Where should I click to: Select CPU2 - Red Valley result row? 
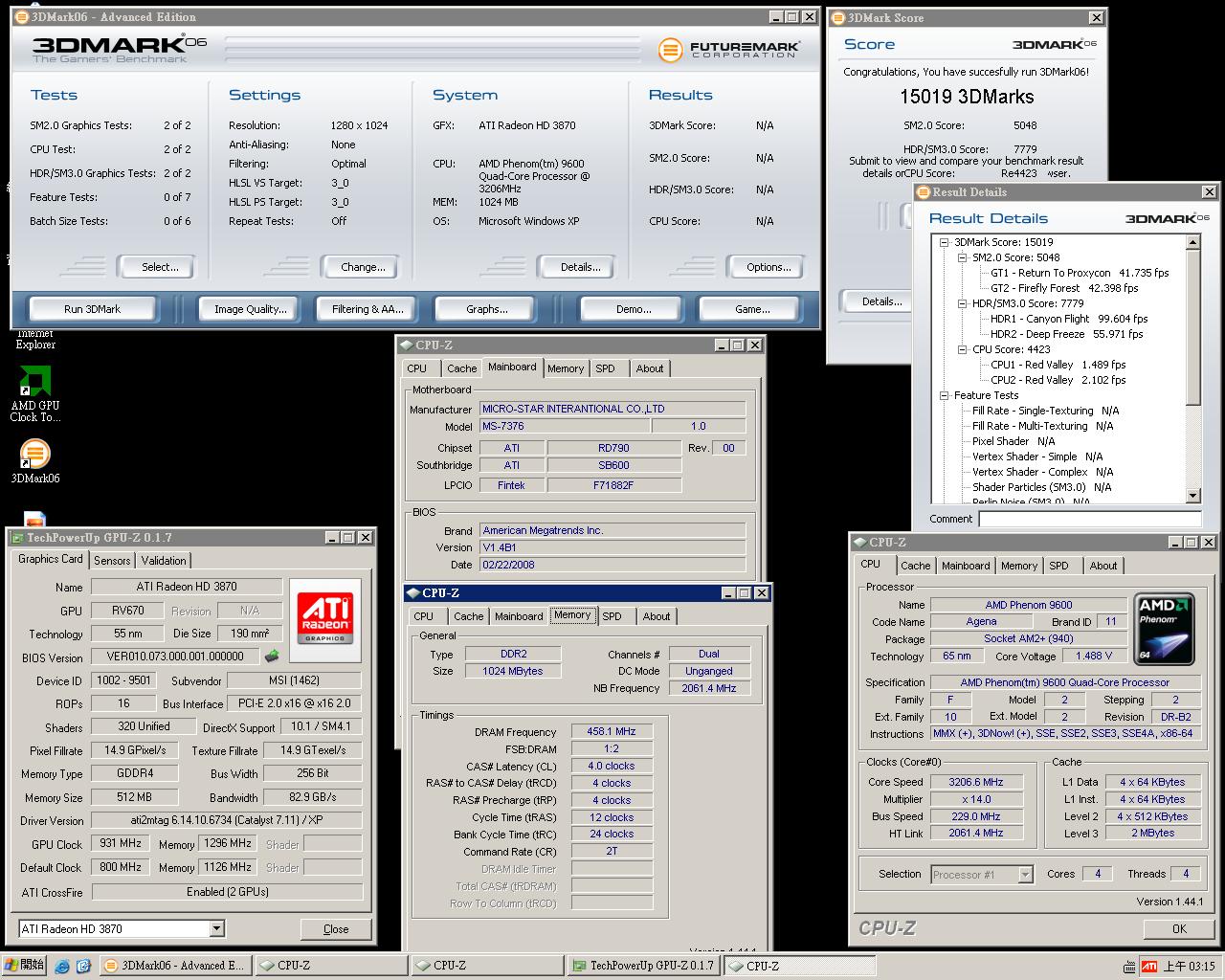(x=1058, y=380)
